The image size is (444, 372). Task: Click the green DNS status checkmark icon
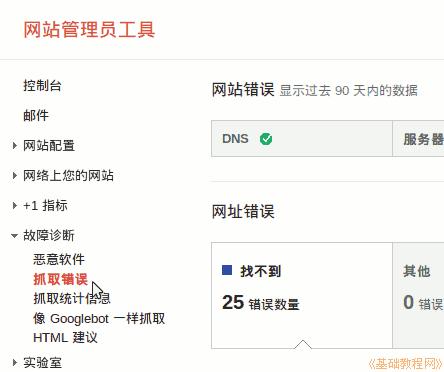pyautogui.click(x=266, y=139)
